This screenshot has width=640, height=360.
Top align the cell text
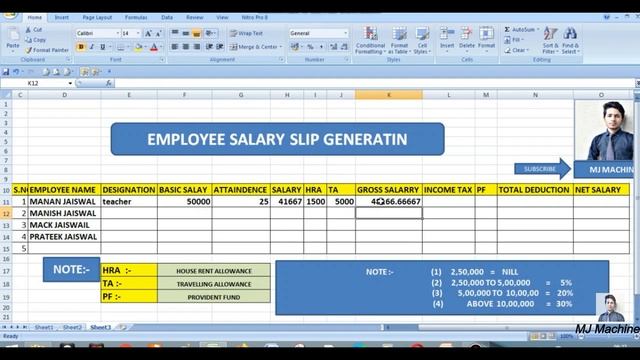(175, 33)
